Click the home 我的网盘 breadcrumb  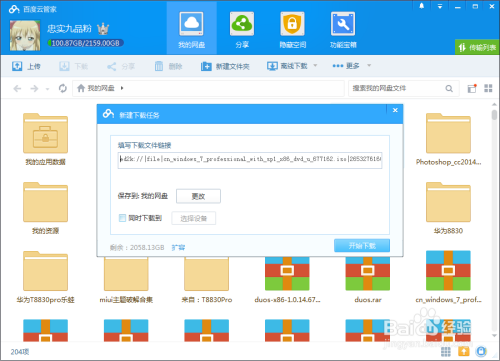96,88
